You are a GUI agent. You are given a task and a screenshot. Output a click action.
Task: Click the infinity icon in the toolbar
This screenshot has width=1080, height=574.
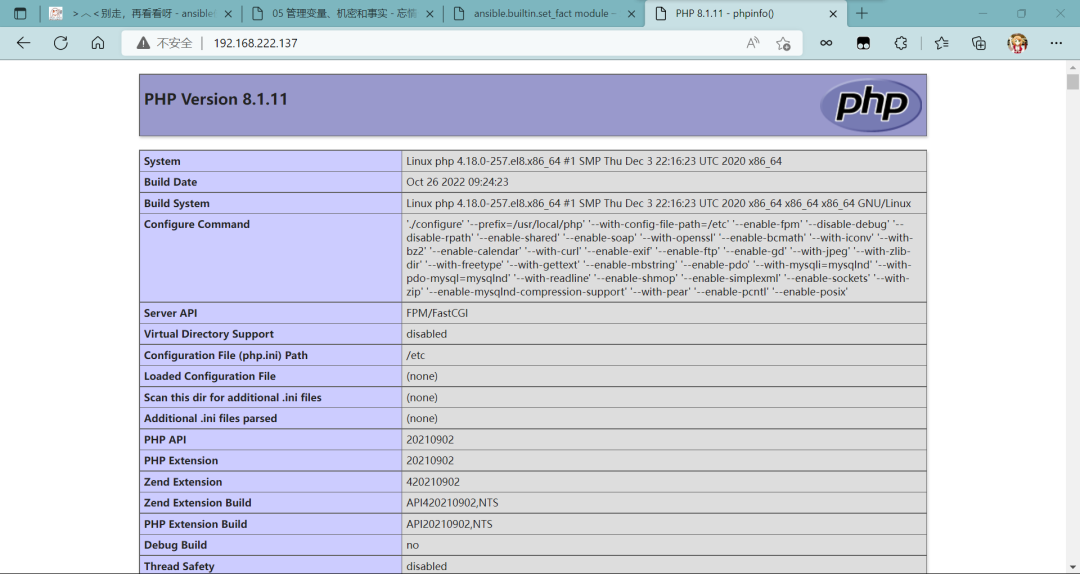[826, 43]
